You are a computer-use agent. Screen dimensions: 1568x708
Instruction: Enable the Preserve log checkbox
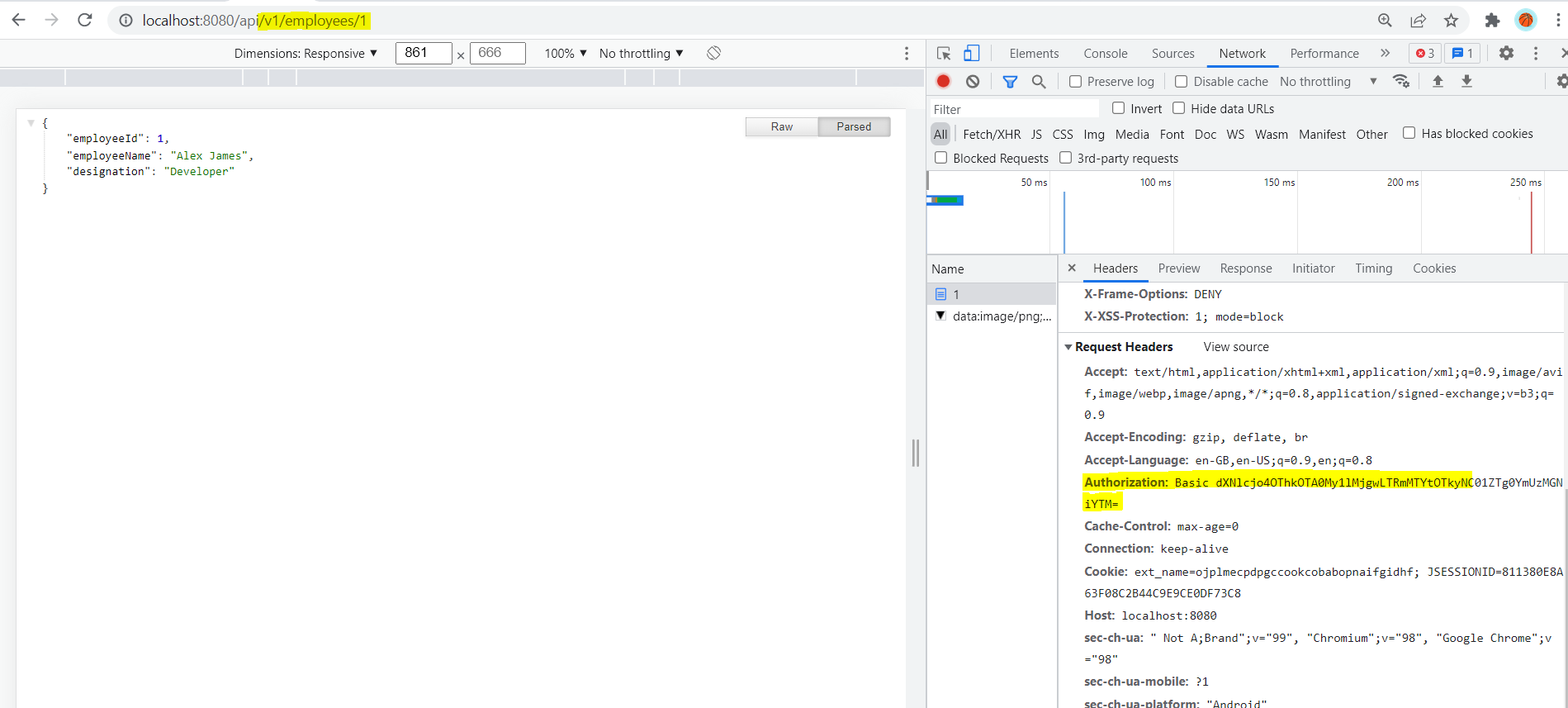(x=1075, y=82)
